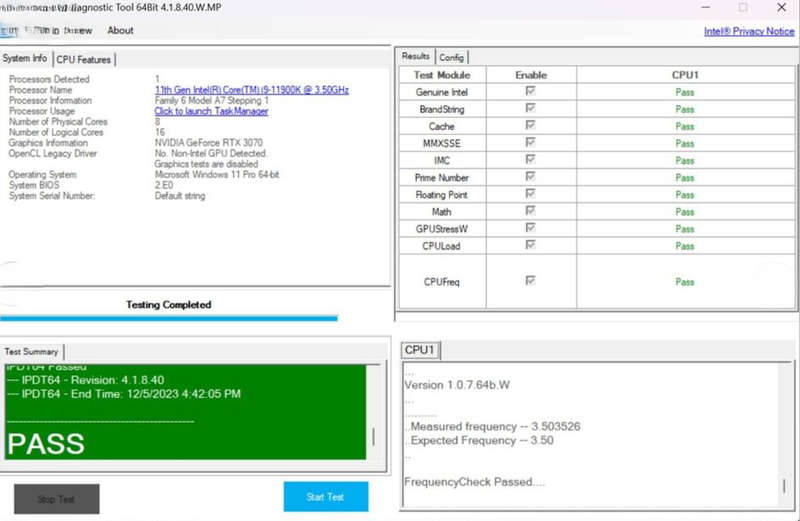Click the Number of Logical Cores label
800x521 pixels.
(x=56, y=132)
